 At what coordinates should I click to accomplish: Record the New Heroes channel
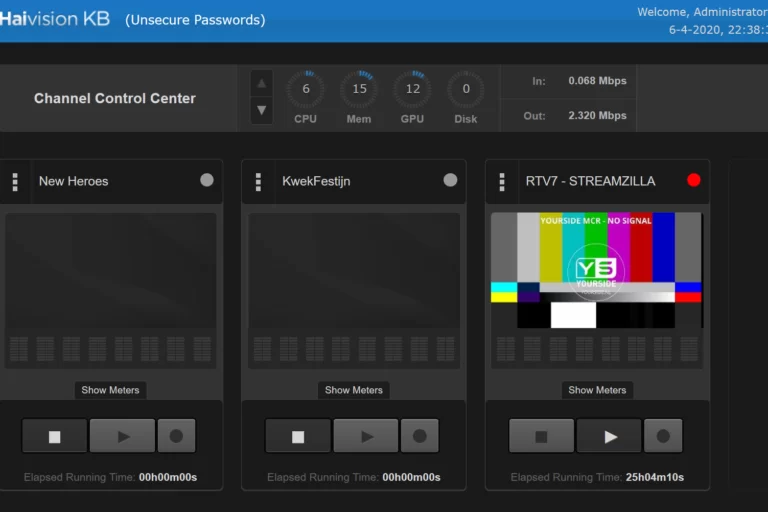click(176, 436)
